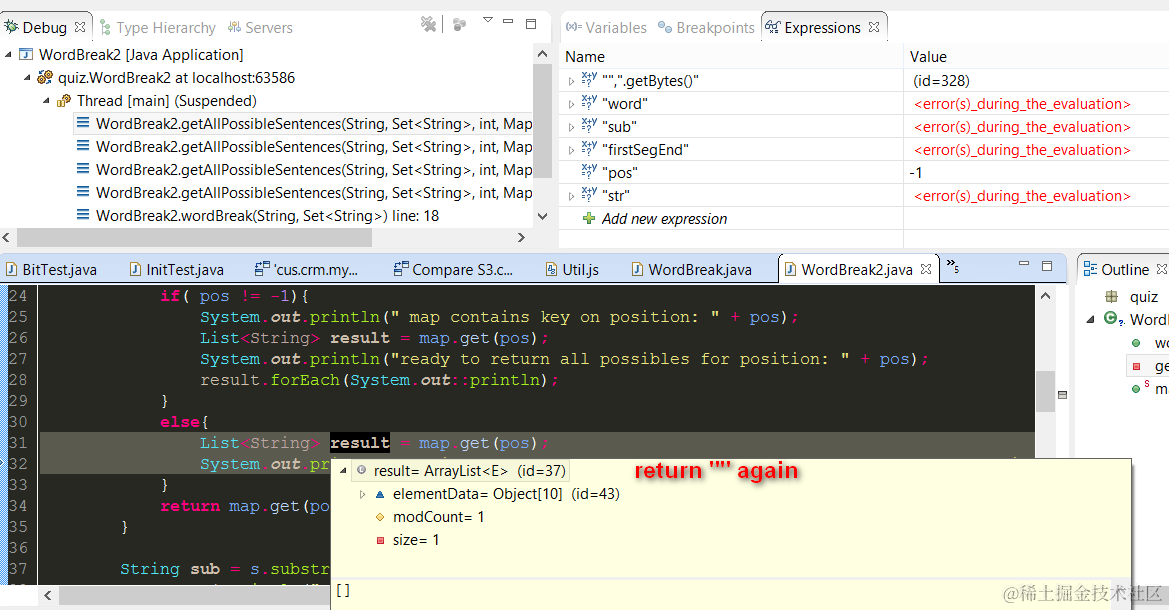This screenshot has height=610, width=1169.
Task: Expand the "word" expression row
Action: (x=571, y=104)
